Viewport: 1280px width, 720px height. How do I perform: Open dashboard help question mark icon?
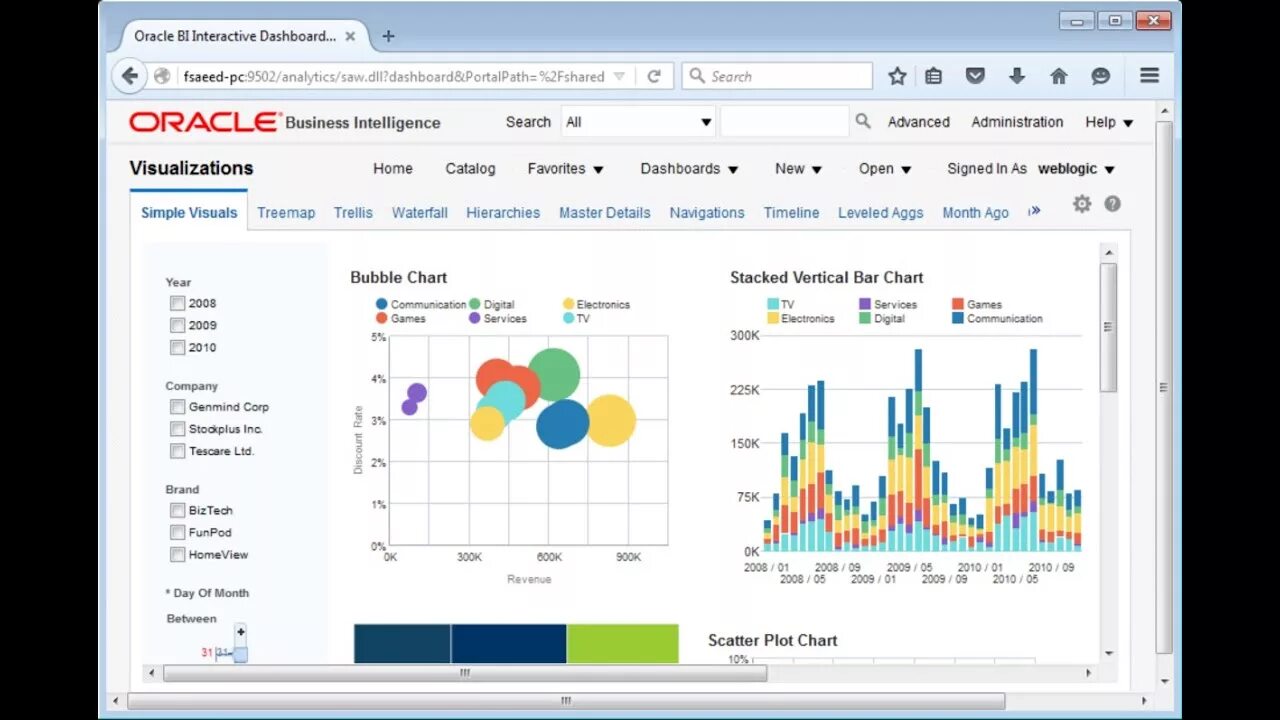coord(1112,204)
